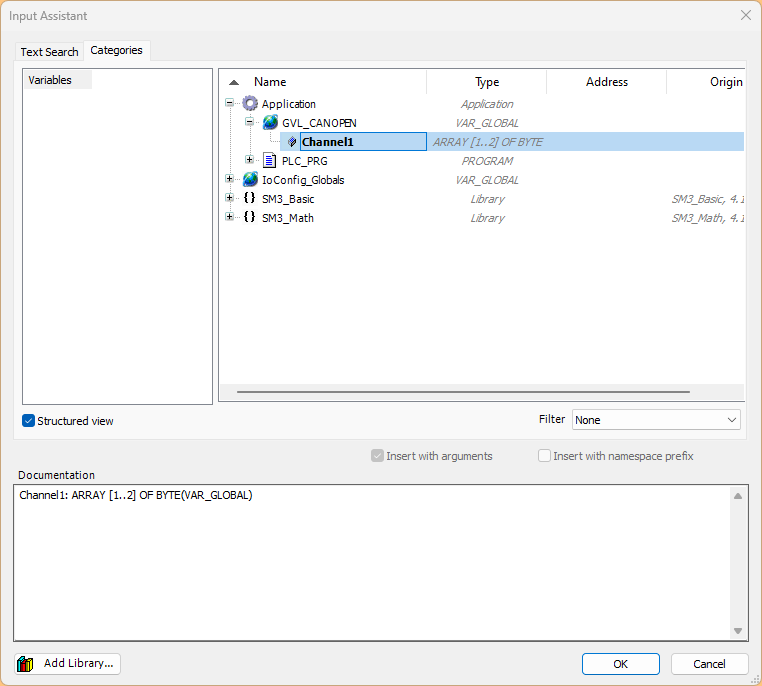The height and width of the screenshot is (686, 762).
Task: Switch to the Text Search tab
Action: coord(49,51)
